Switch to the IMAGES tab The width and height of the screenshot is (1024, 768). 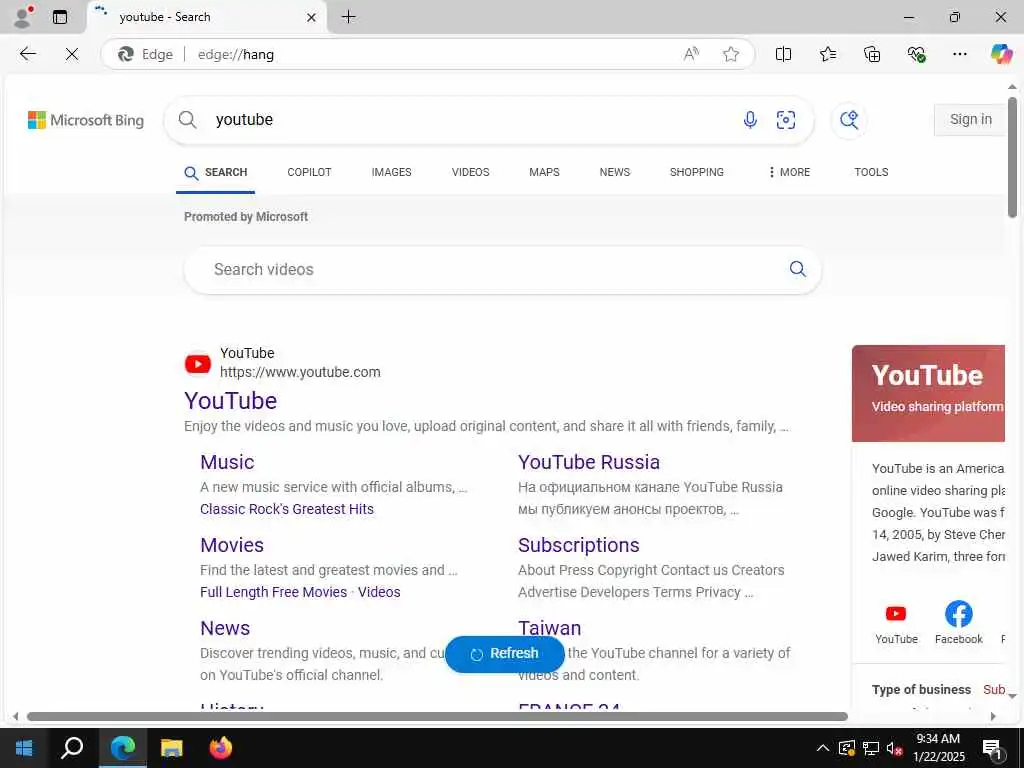pos(391,172)
